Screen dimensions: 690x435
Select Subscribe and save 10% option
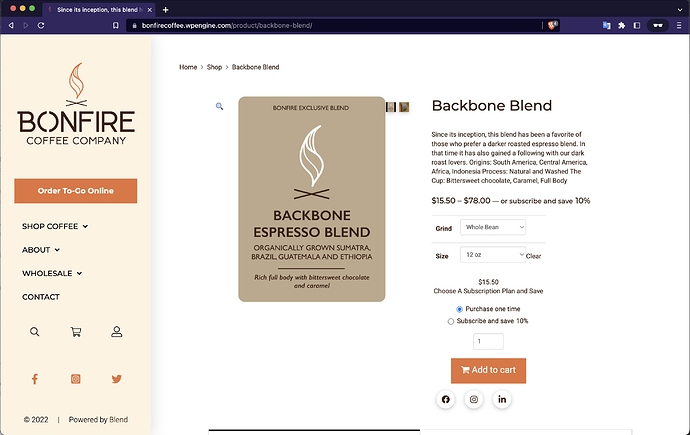tap(451, 321)
